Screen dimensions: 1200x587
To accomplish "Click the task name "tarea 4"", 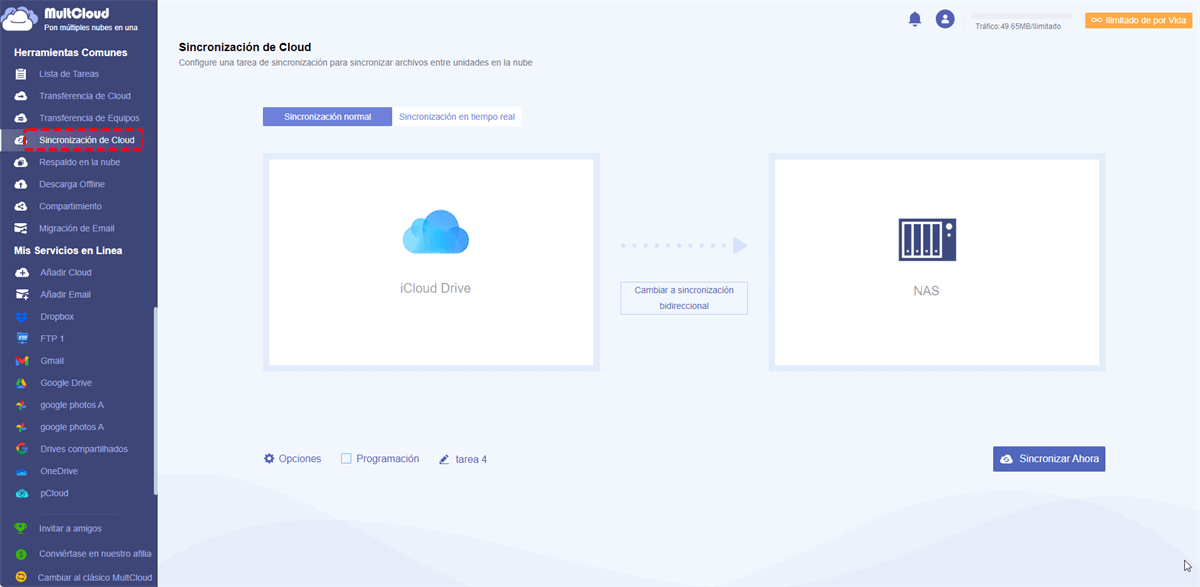I will tap(471, 460).
